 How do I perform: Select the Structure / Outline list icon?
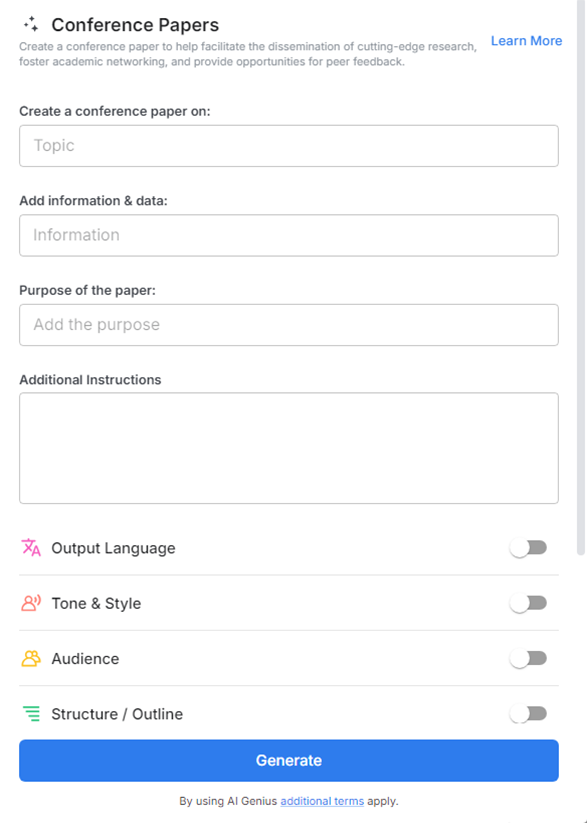[x=30, y=714]
